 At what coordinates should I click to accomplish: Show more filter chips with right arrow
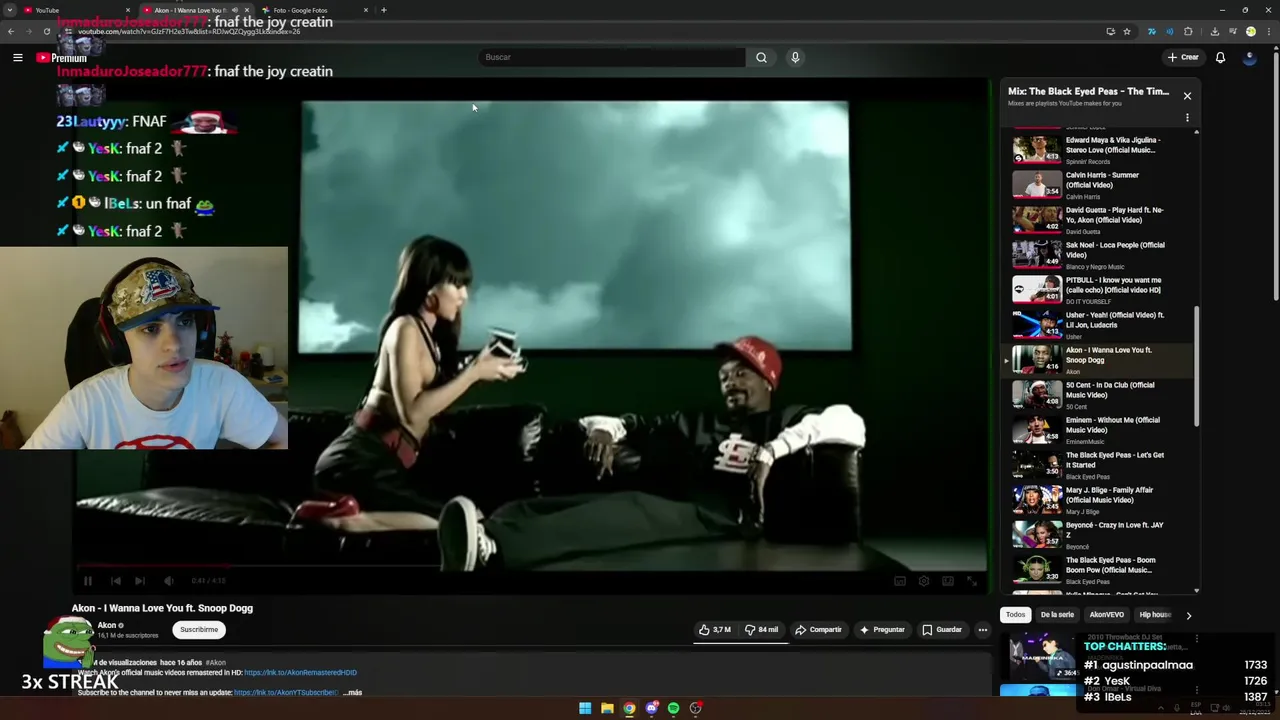click(1188, 615)
